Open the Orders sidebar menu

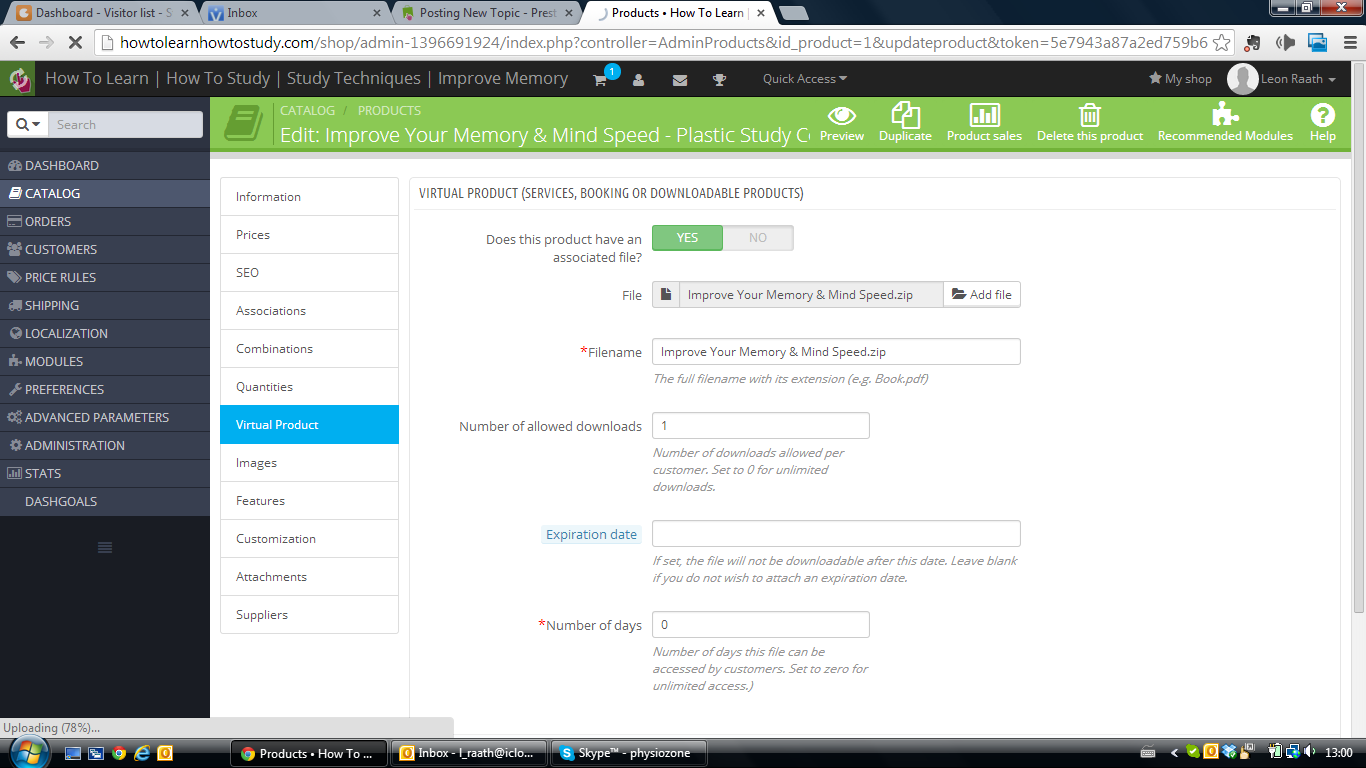coord(105,221)
